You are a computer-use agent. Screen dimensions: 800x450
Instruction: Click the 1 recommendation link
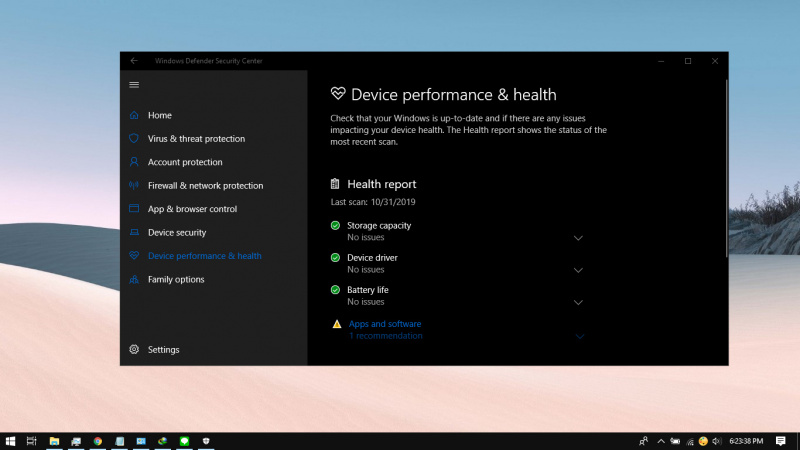tap(386, 336)
